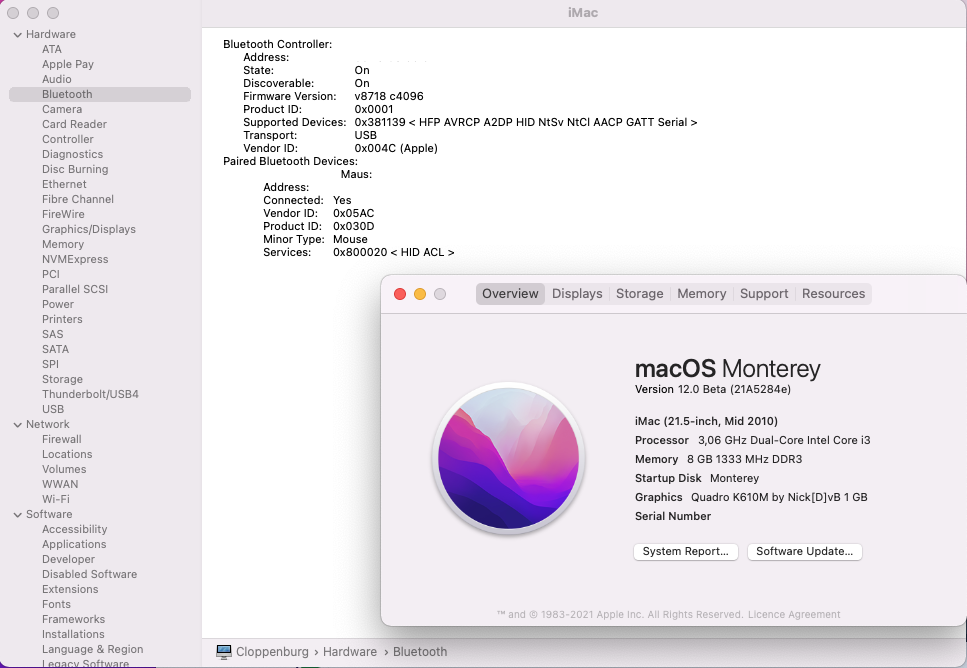
Task: Select Disabled Software in the sidebar
Action: (89, 574)
